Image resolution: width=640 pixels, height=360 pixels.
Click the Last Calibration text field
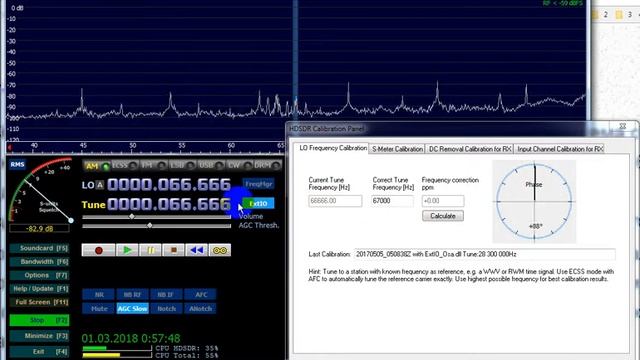tap(484, 254)
